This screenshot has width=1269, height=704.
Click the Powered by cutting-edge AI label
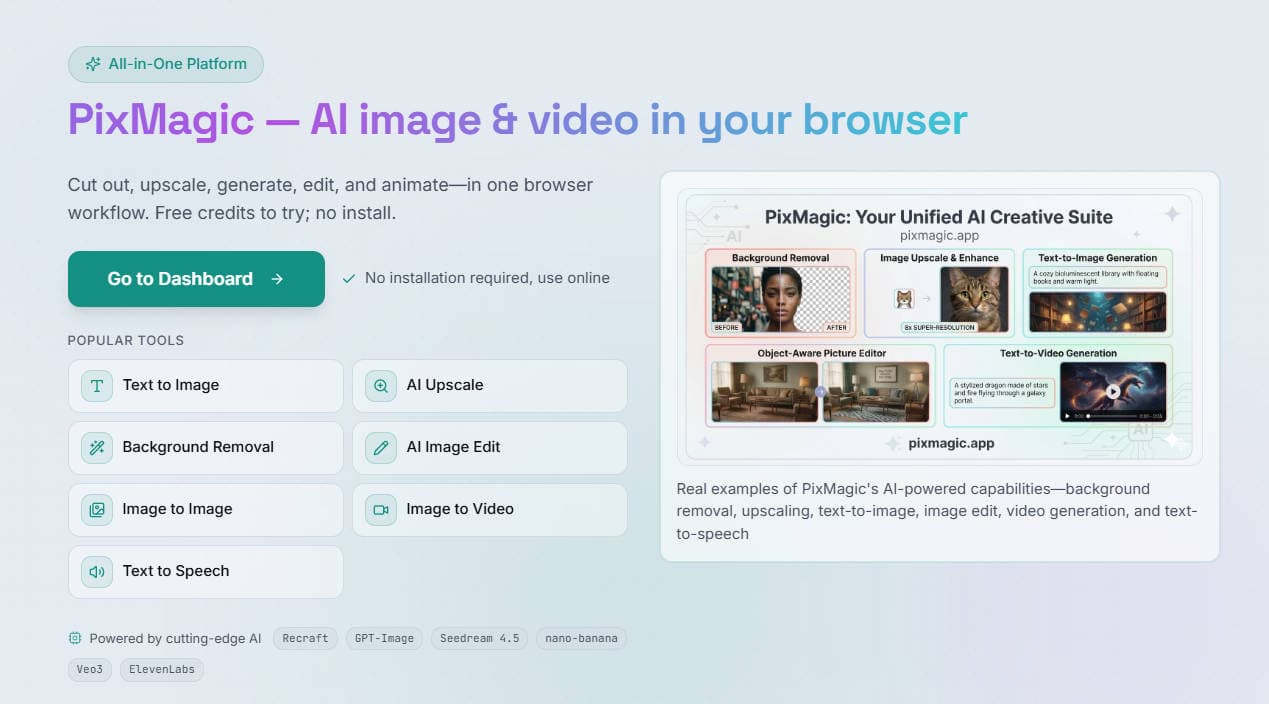pos(175,638)
